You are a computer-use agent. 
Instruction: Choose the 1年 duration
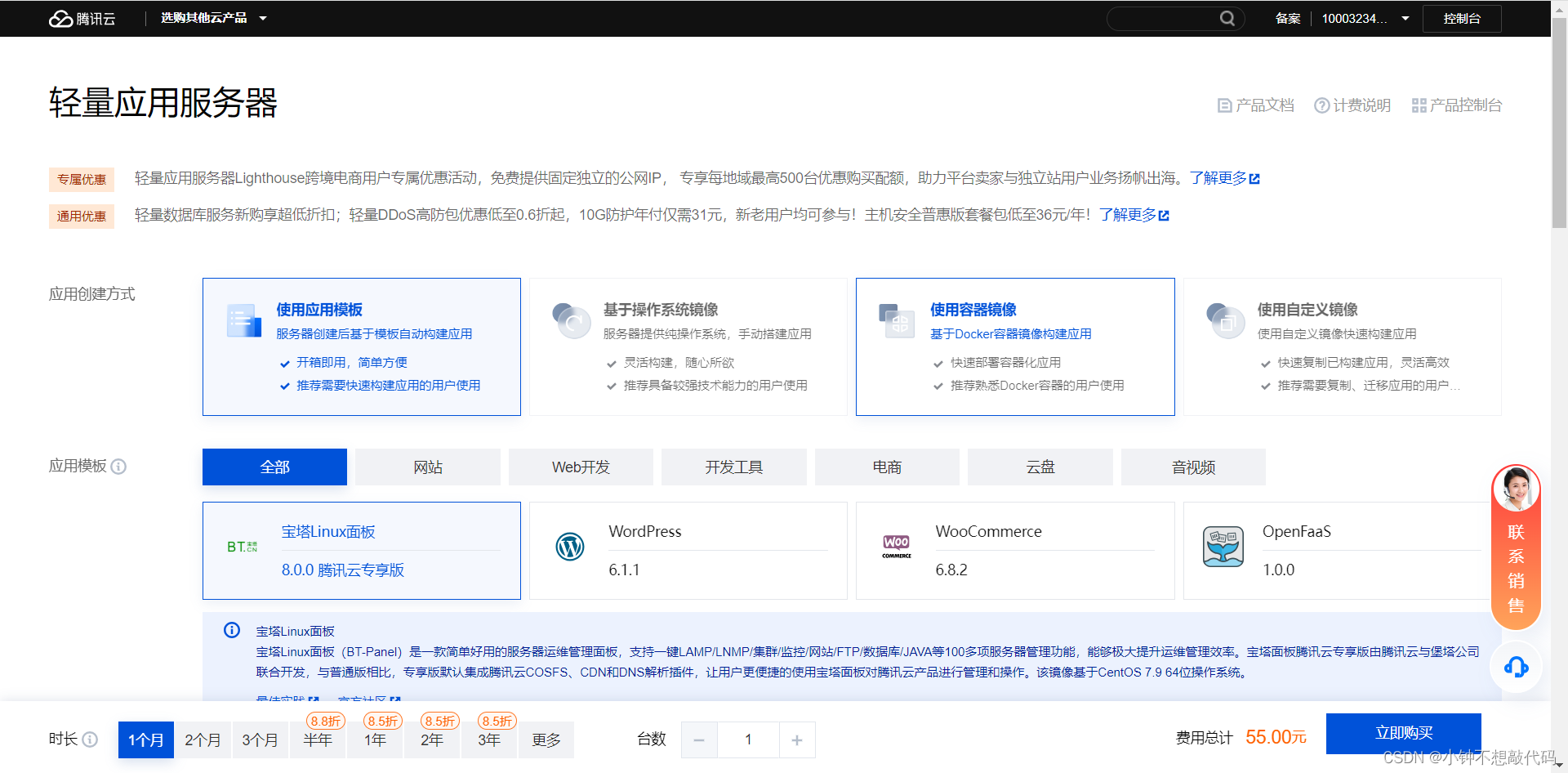coord(375,739)
